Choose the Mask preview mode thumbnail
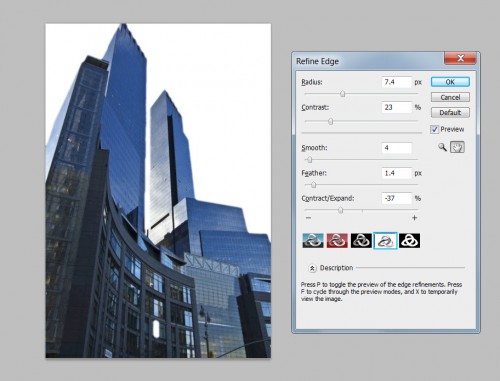The height and width of the screenshot is (381, 500). pyautogui.click(x=409, y=240)
